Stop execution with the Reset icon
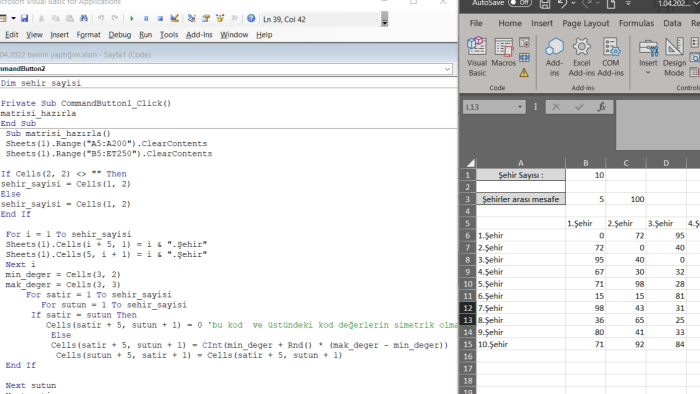Screen dimensions: 700x394 tap(160, 18)
